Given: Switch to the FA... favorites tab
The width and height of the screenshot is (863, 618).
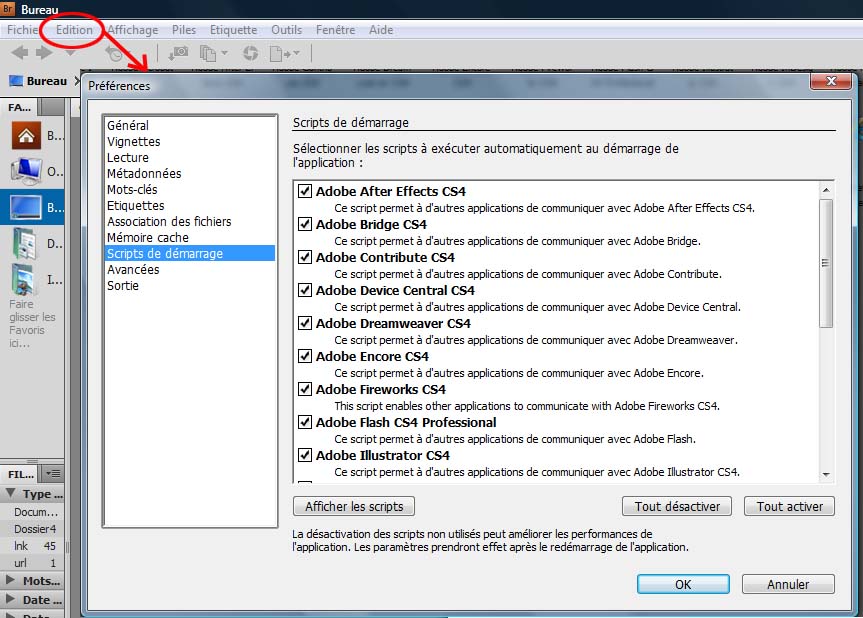Looking at the screenshot, I should point(19,107).
